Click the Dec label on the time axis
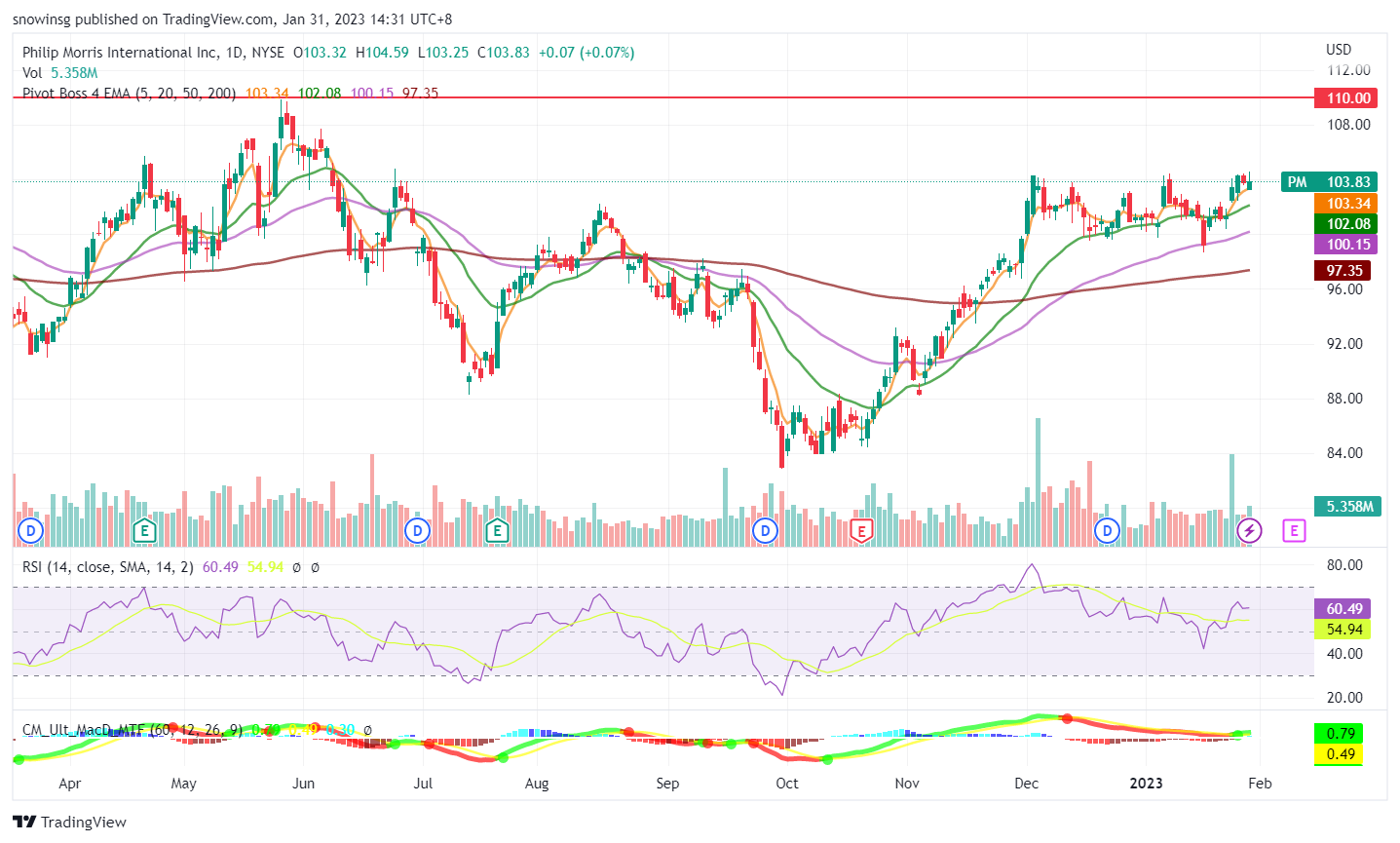Image resolution: width=1400 pixels, height=843 pixels. pyautogui.click(x=1026, y=784)
